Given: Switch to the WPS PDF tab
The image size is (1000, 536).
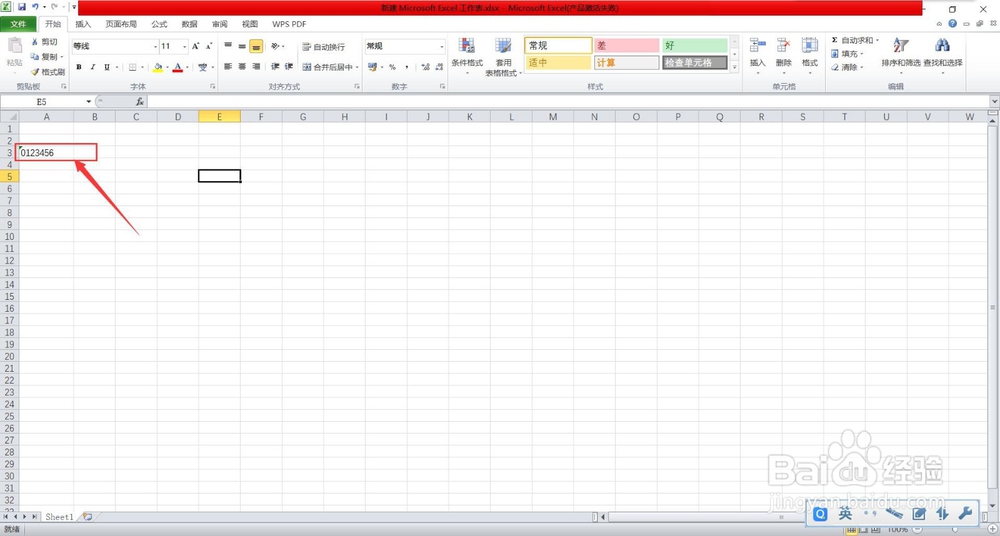Looking at the screenshot, I should 289,24.
